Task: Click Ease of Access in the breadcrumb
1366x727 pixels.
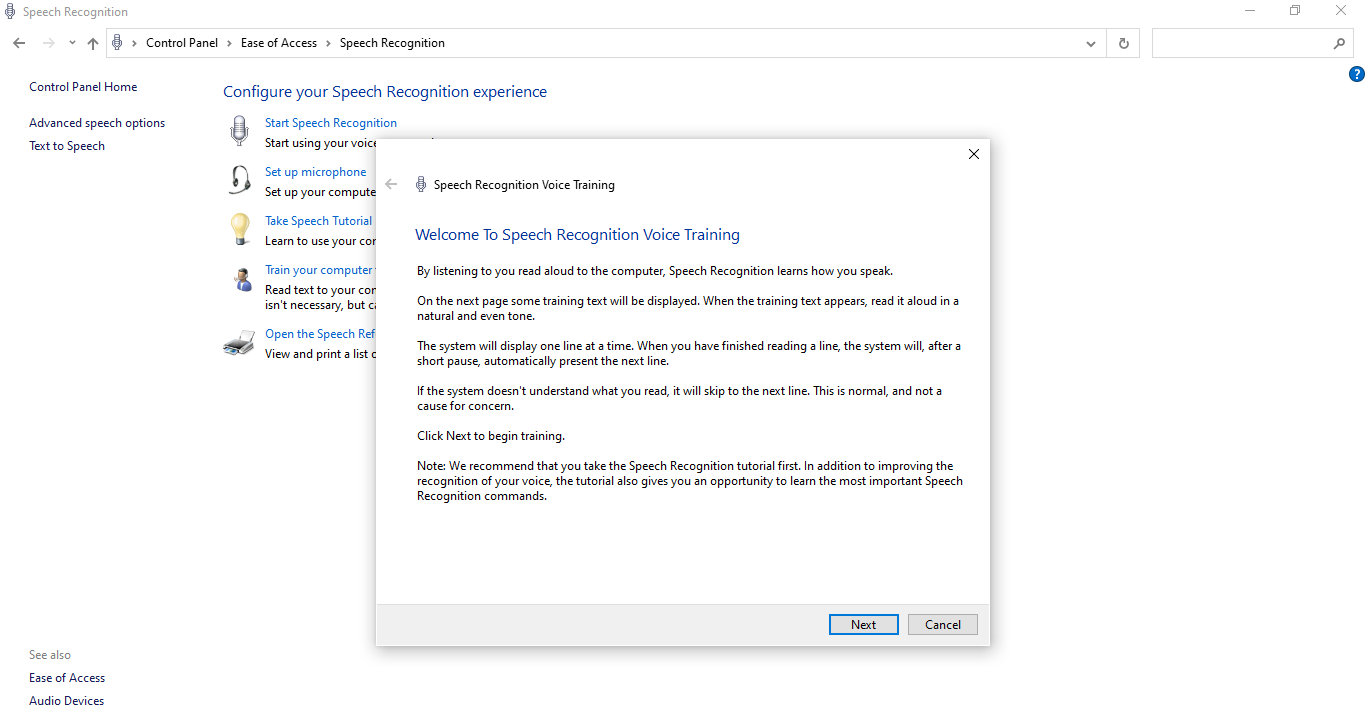Action: [279, 43]
